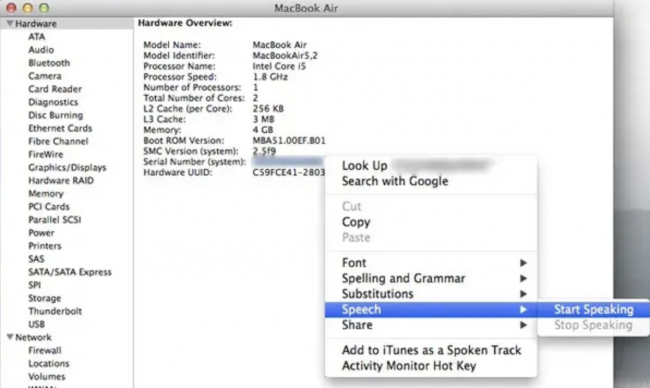Select the Hardware category heading
Screen dimensions: 650x388
pyautogui.click(x=36, y=24)
